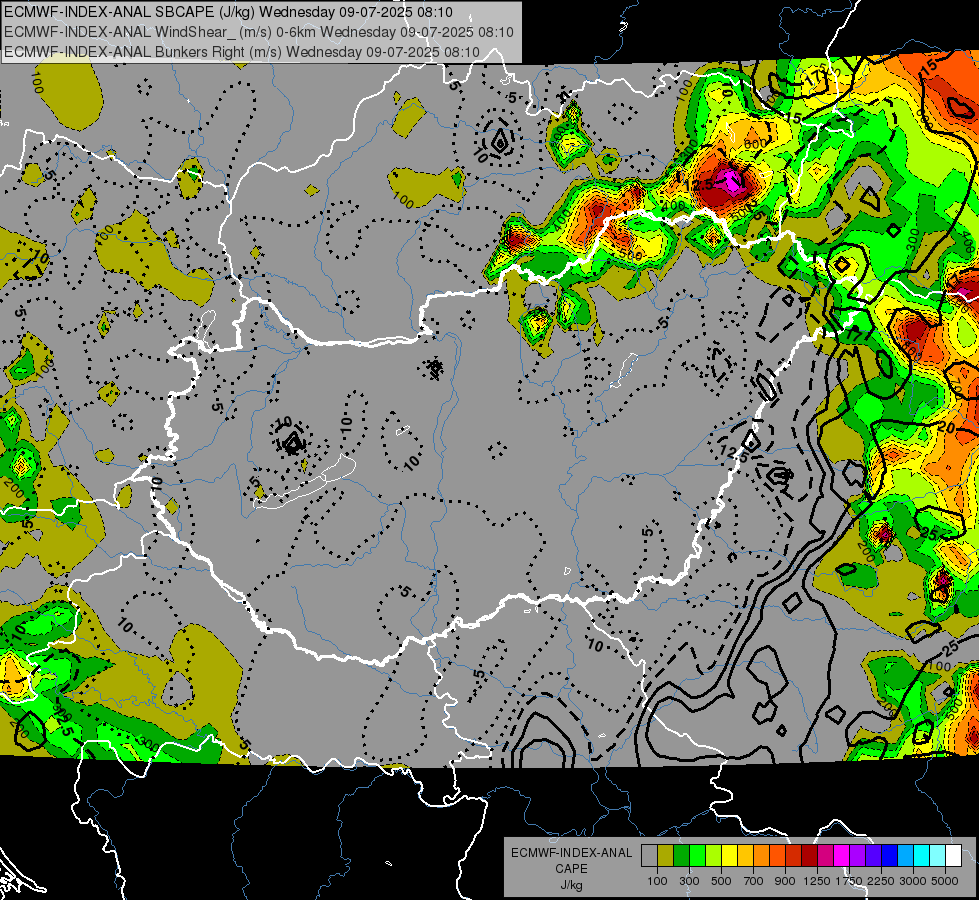Click the magenta legend swatch
The image size is (979, 900).
click(x=842, y=856)
